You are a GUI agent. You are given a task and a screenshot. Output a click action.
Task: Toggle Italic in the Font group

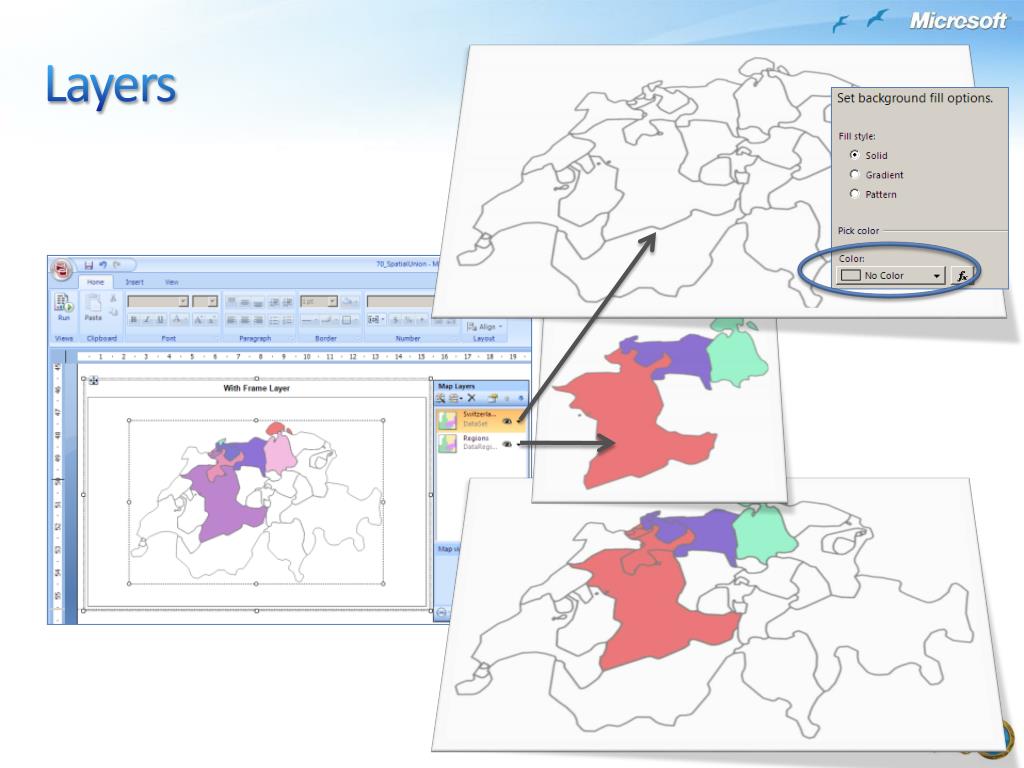click(x=147, y=319)
